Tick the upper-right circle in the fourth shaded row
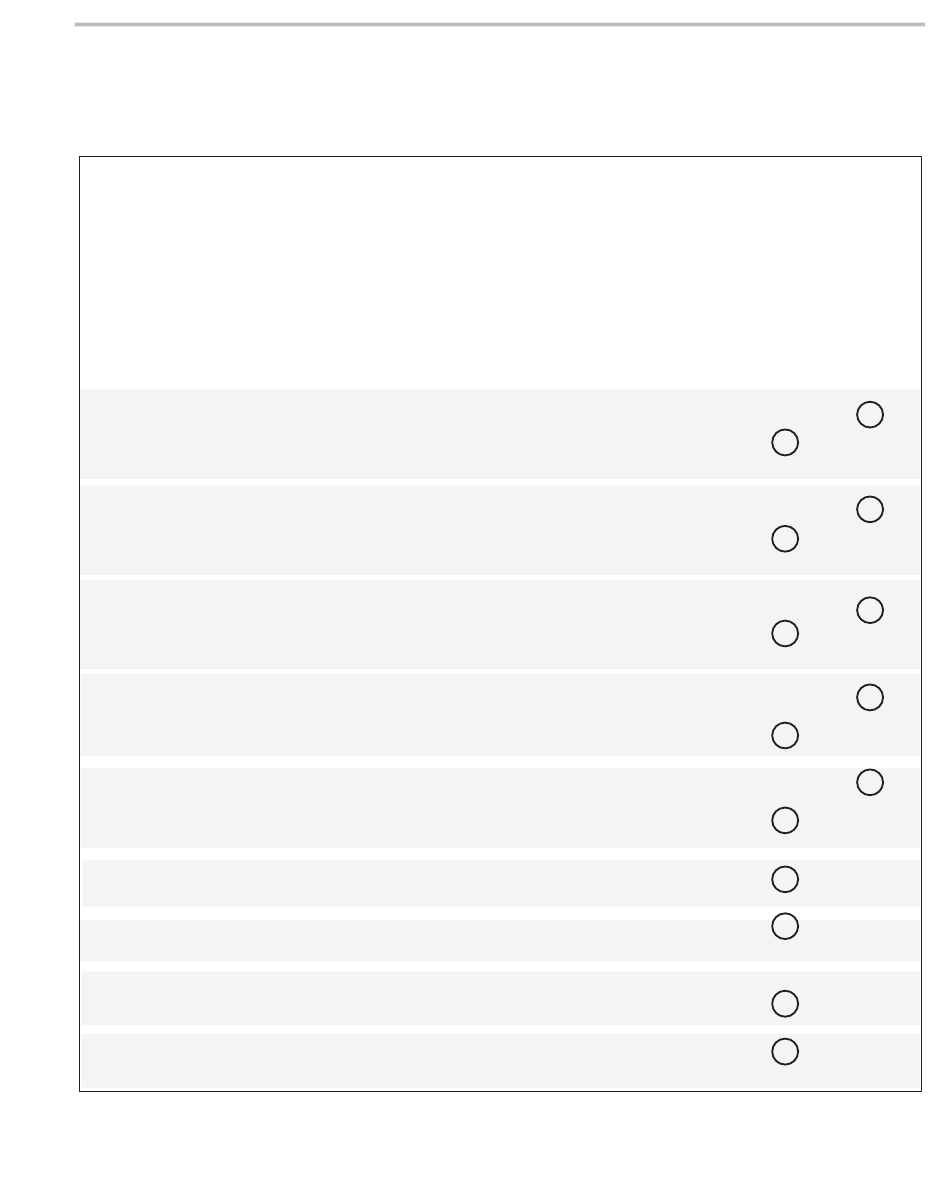Image resolution: width=950 pixels, height=1201 pixels. [x=870, y=699]
